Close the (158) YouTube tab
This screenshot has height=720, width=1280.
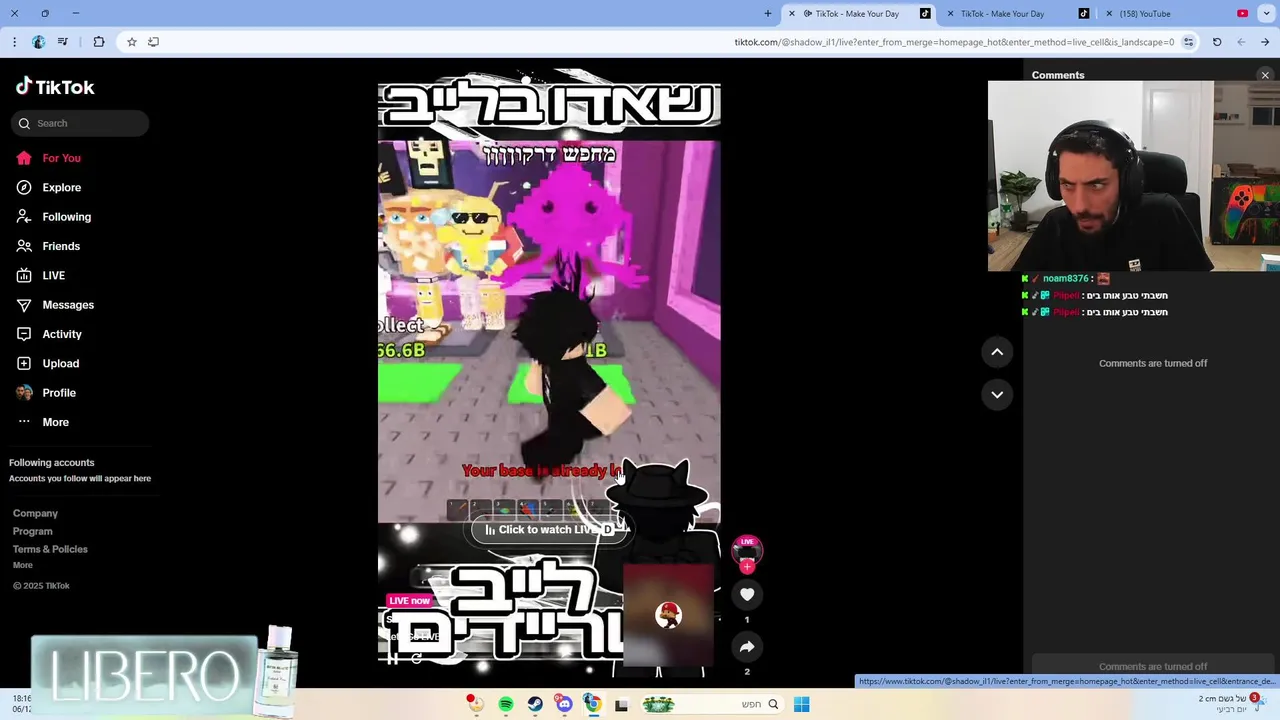pyautogui.click(x=1109, y=14)
